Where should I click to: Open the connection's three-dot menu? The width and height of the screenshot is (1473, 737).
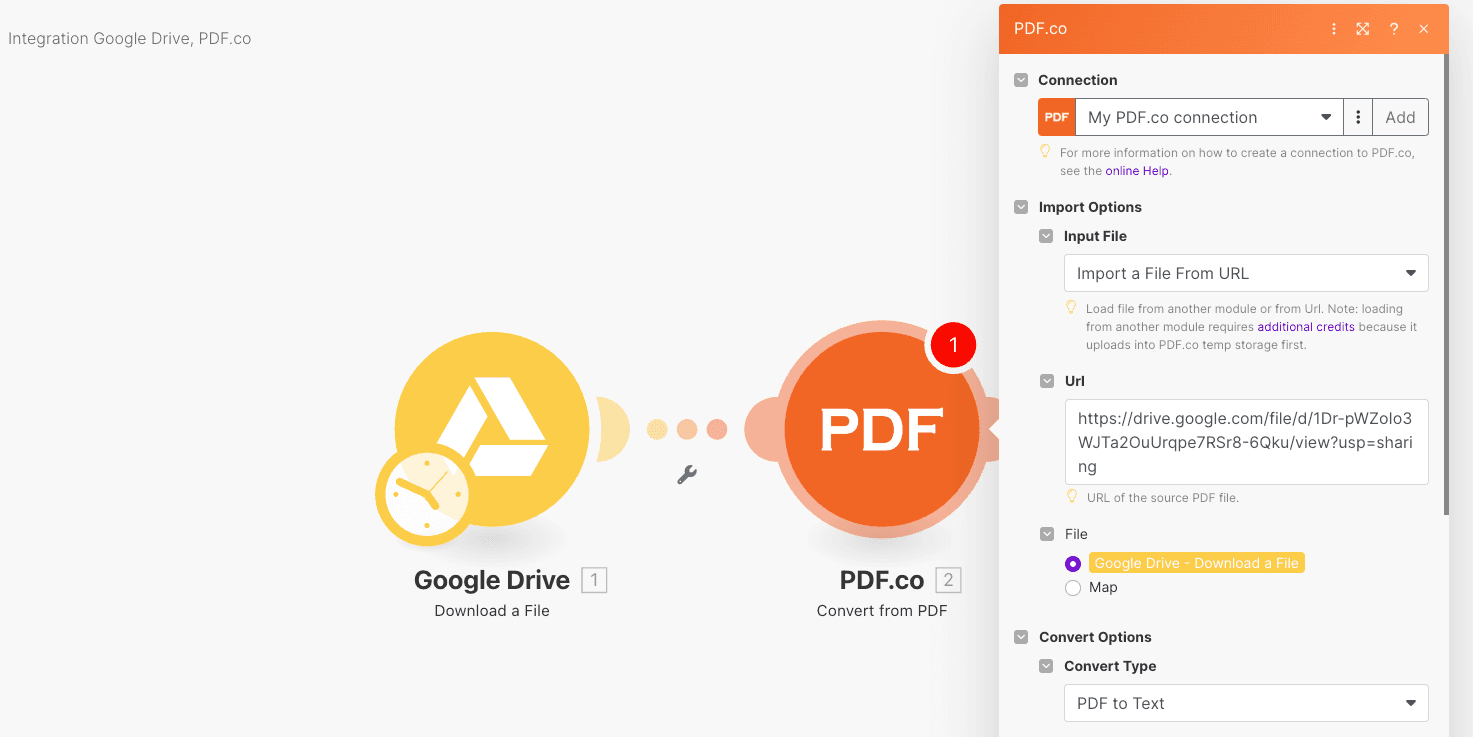[x=1357, y=117]
